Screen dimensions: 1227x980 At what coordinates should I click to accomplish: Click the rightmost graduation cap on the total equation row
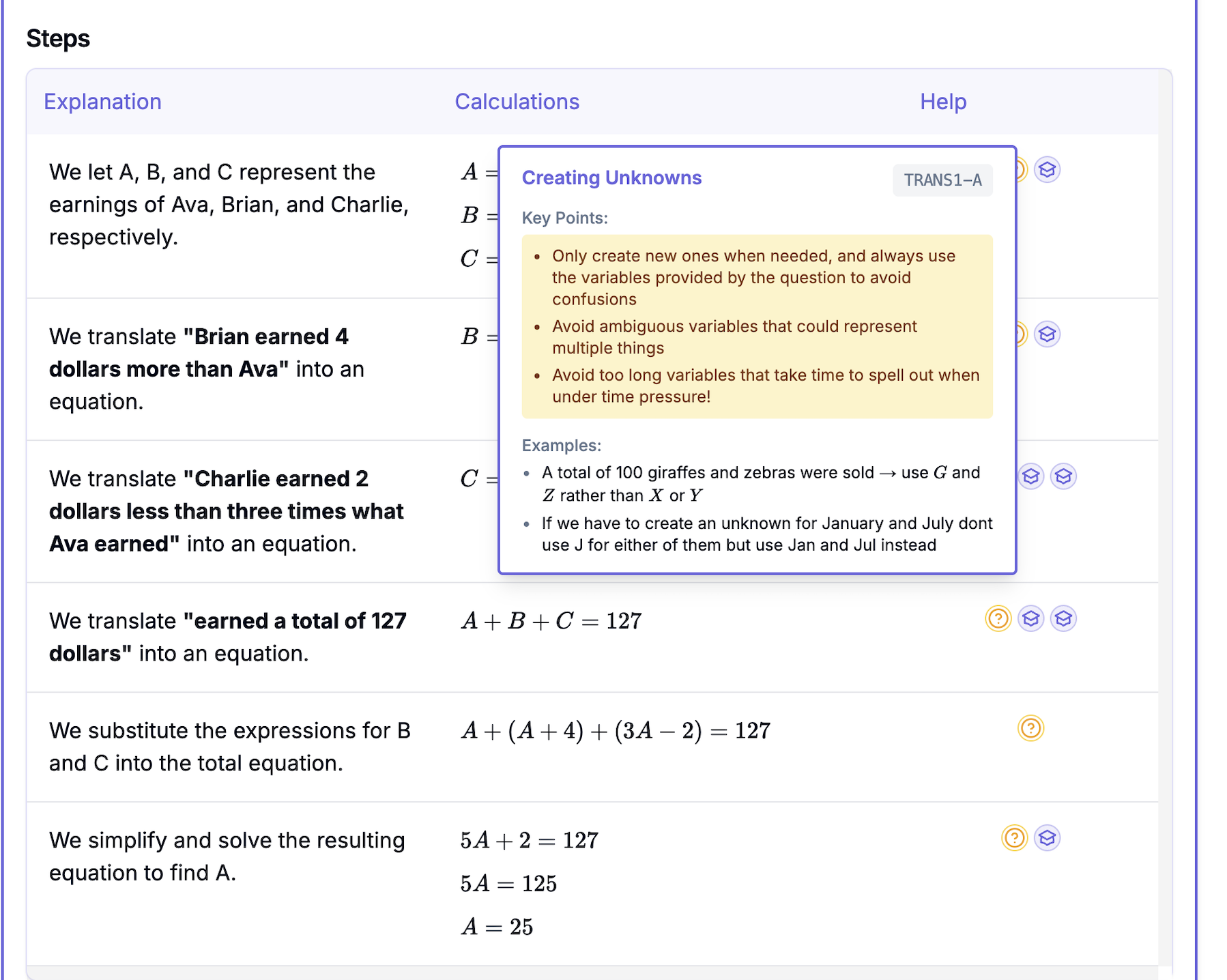click(1064, 619)
